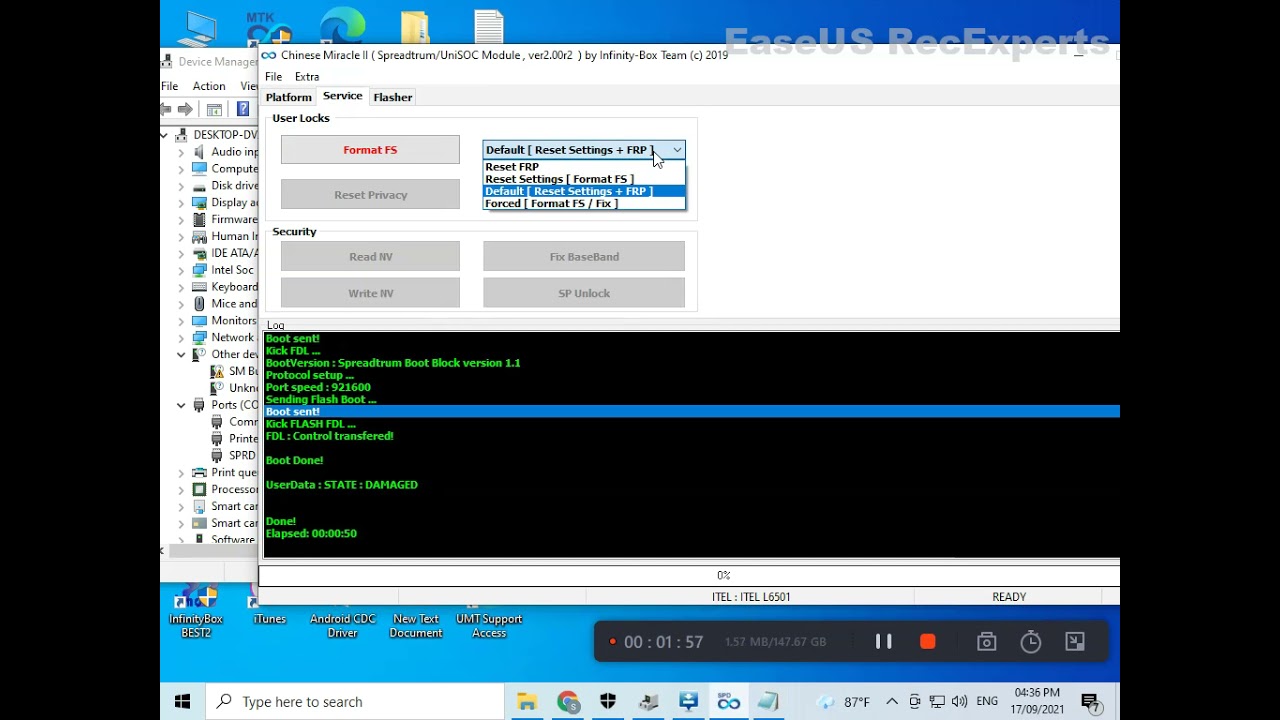Stop the recording with red square button
Screen dimensions: 1280x720
click(928, 642)
